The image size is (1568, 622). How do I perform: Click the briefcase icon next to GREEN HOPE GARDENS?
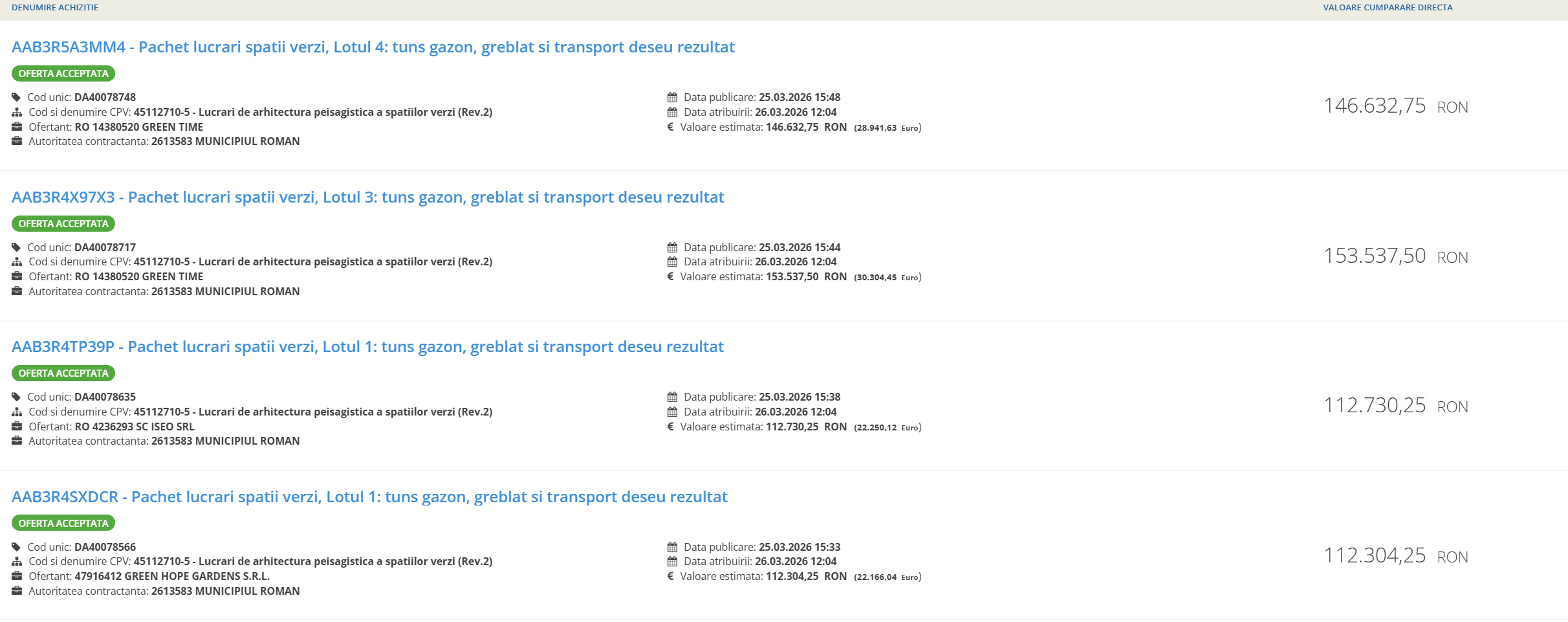[17, 576]
